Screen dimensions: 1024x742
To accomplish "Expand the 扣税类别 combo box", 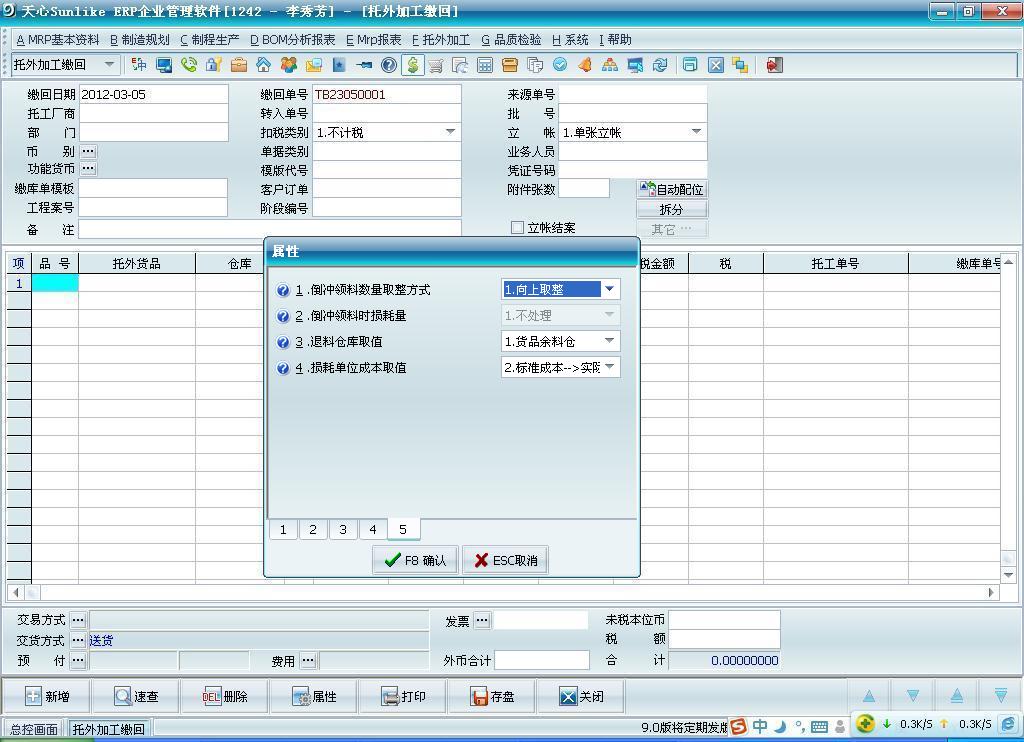I will pyautogui.click(x=450, y=132).
